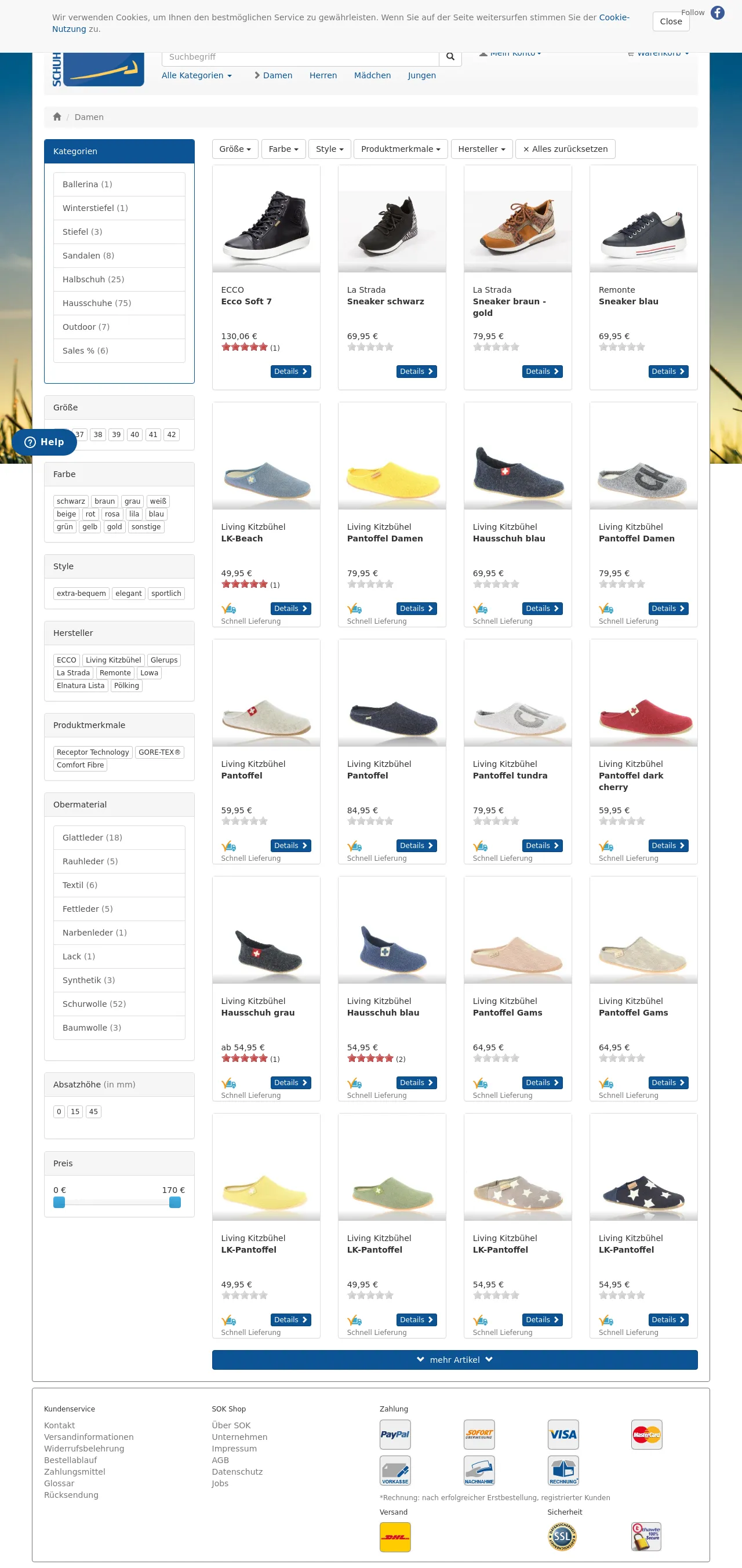The height and width of the screenshot is (1568, 742).
Task: Click the Suchbegriff search field
Action: click(x=301, y=57)
